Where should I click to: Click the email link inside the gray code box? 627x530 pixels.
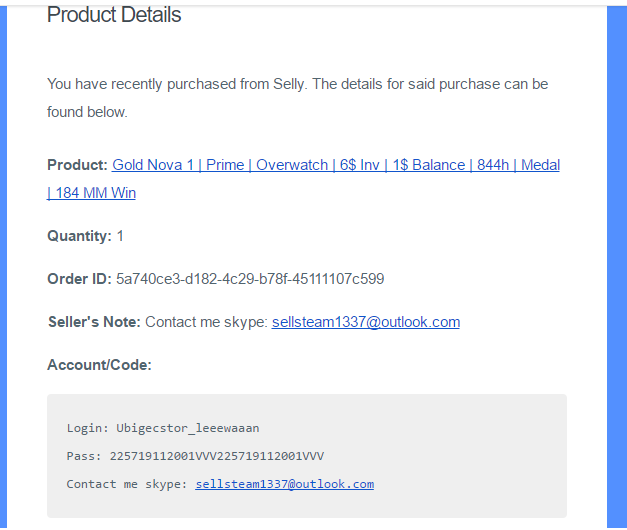[284, 484]
